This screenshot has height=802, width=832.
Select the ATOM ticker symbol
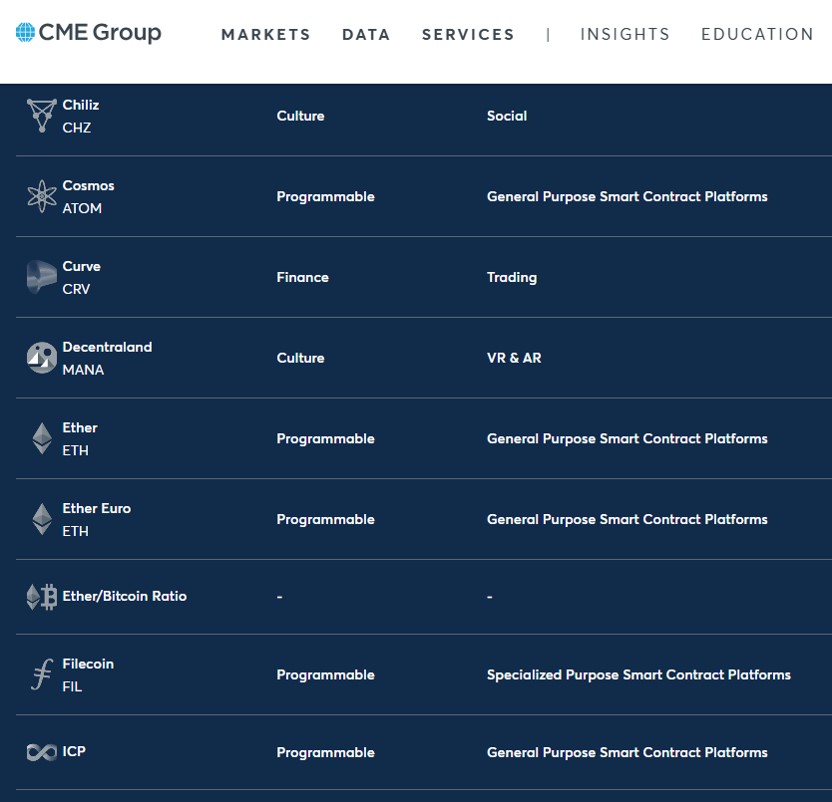point(82,209)
